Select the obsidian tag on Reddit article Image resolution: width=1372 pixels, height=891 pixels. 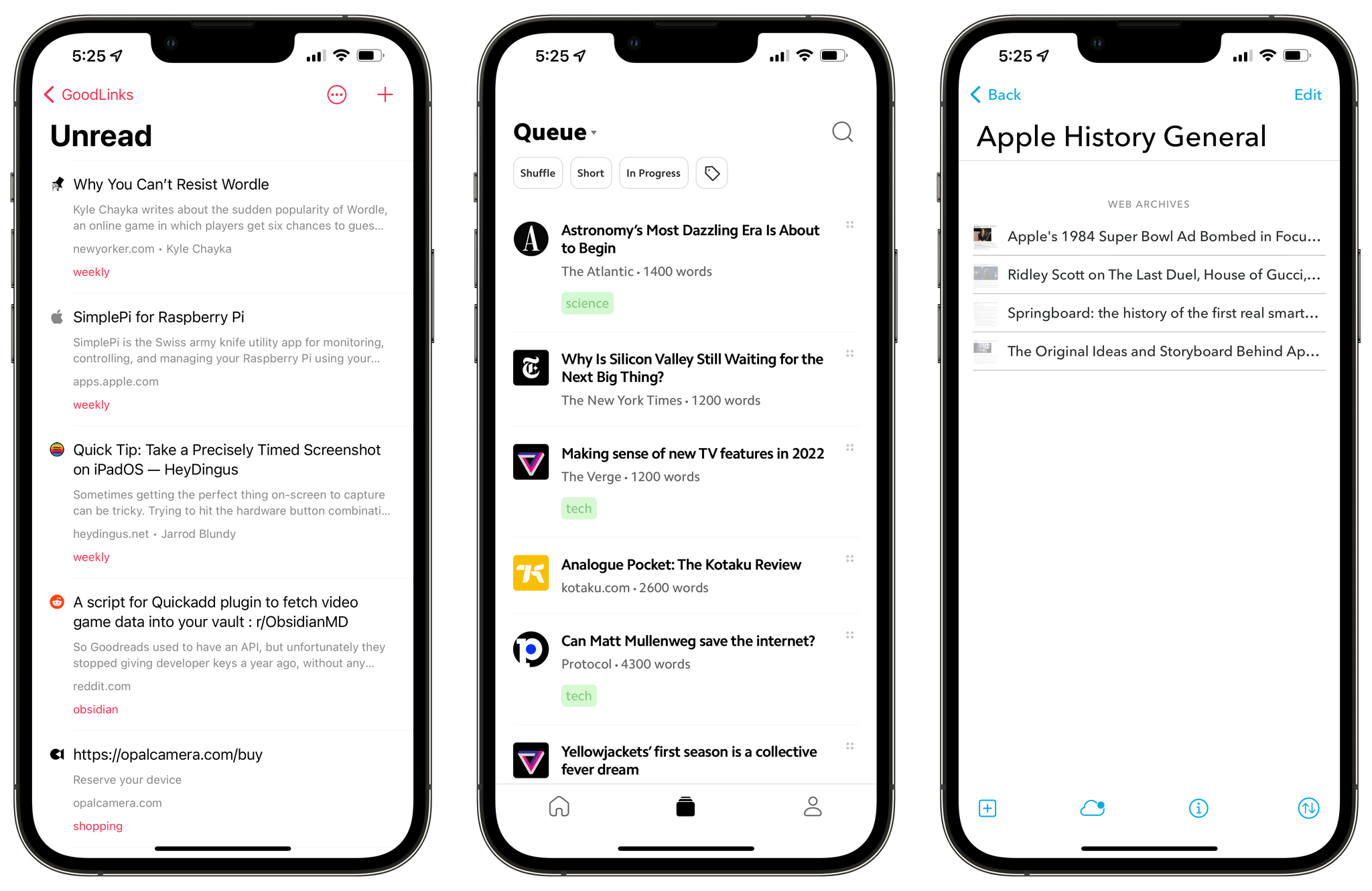[94, 723]
